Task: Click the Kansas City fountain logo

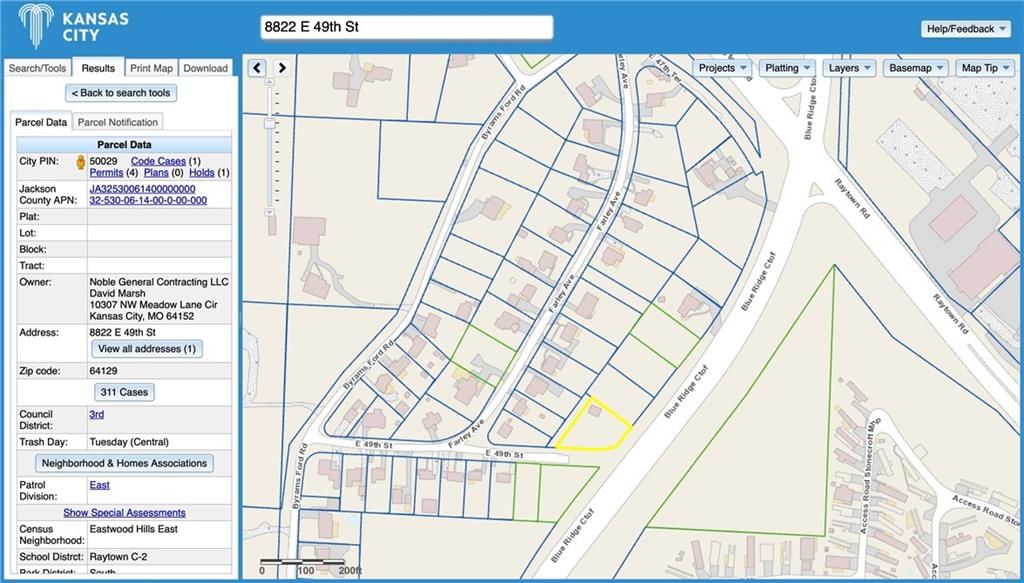Action: [36, 25]
